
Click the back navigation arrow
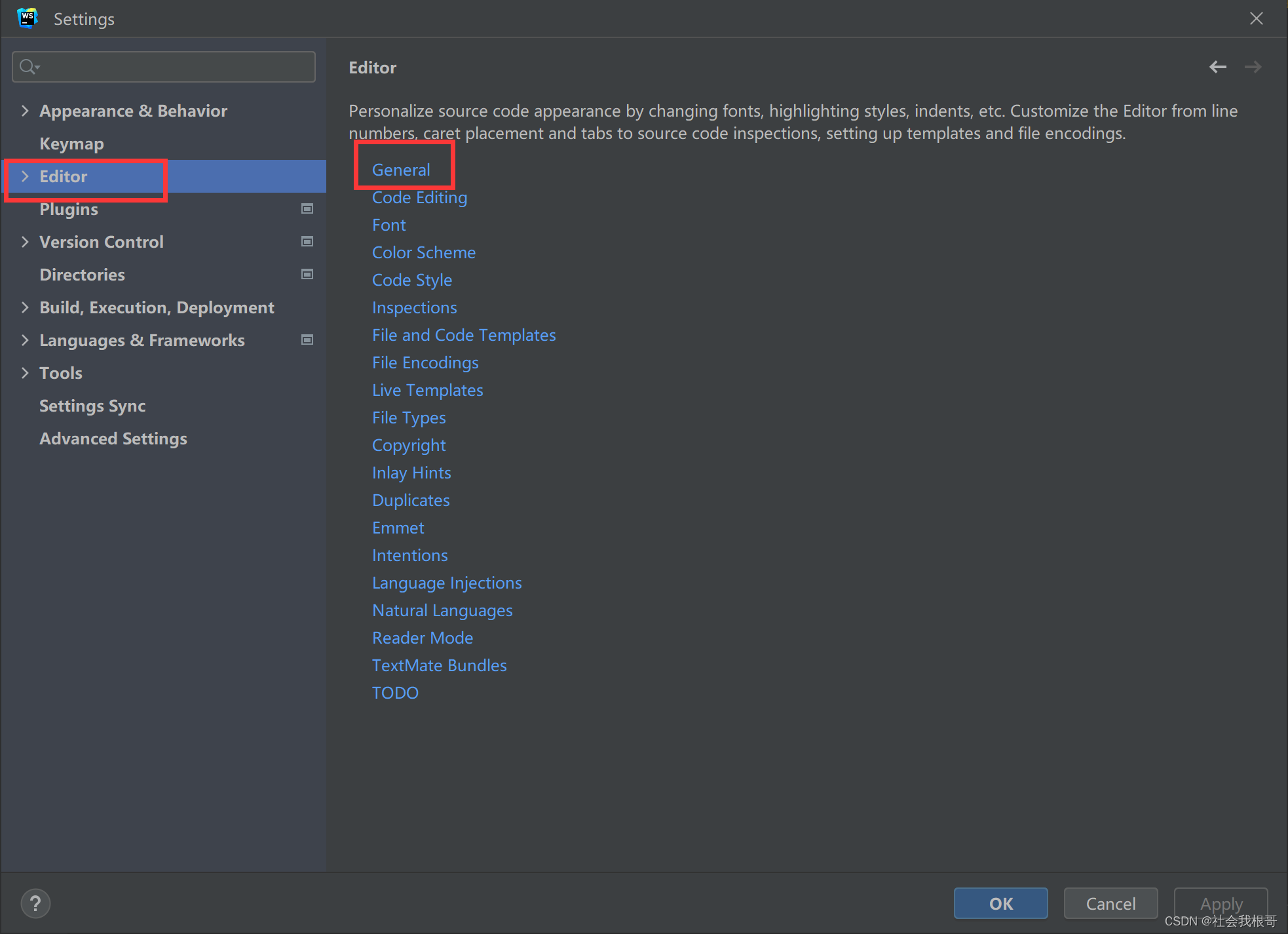coord(1218,66)
